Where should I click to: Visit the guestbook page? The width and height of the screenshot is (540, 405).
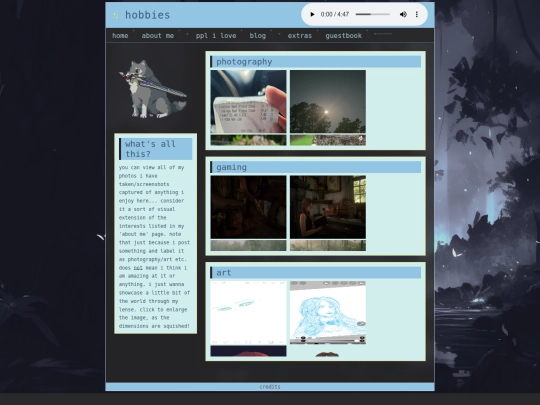344,35
